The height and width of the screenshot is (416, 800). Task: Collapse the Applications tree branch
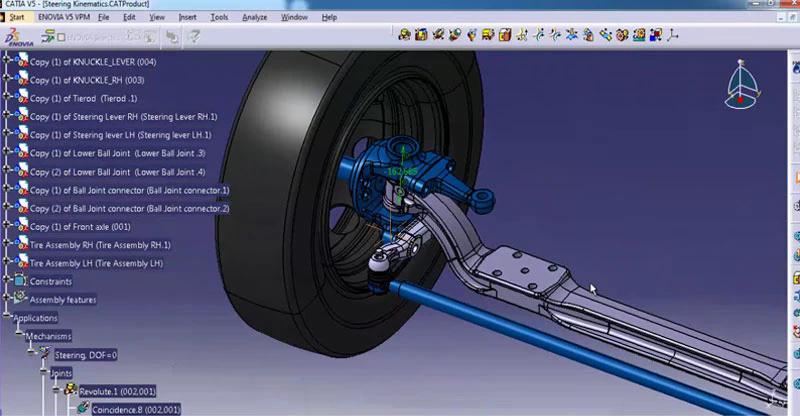6,318
